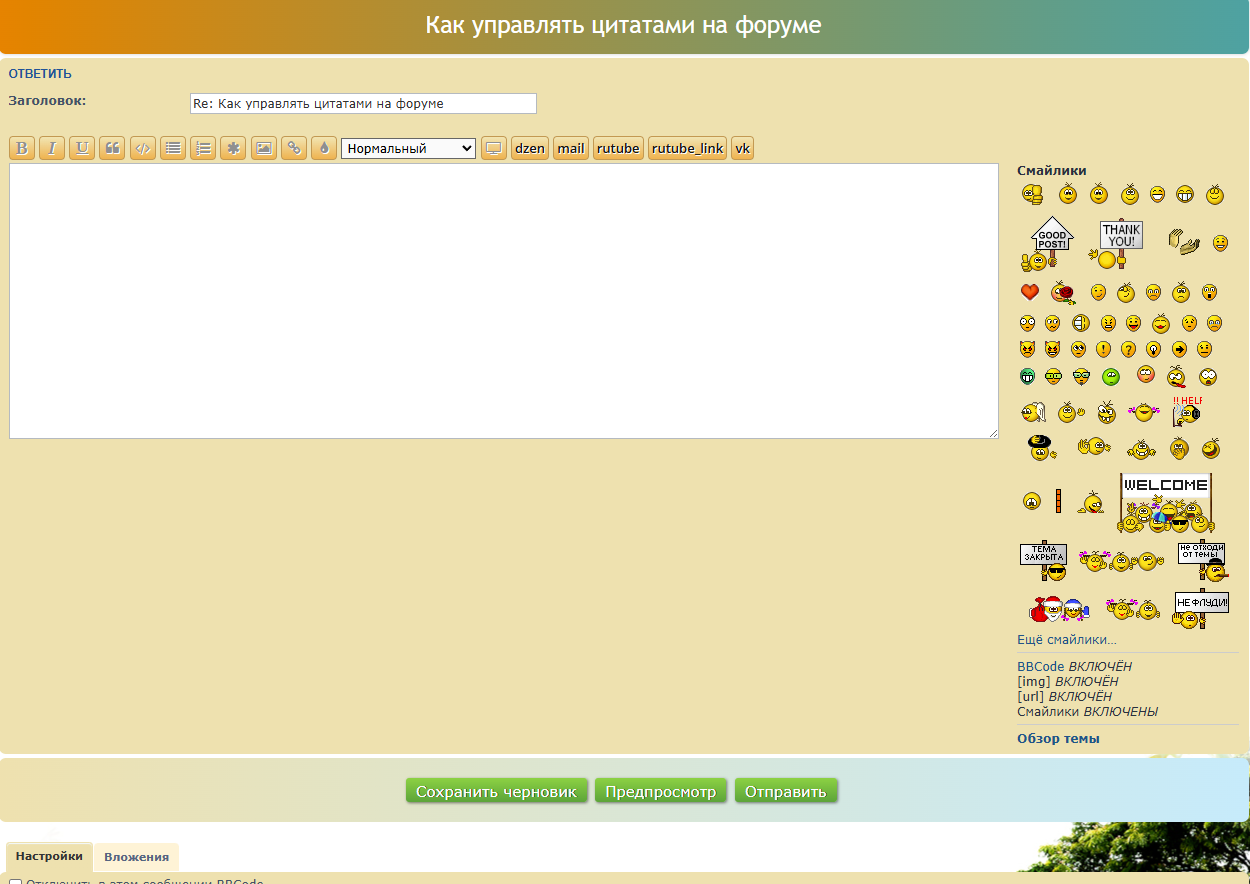
Task: Insert code tag with </> button
Action: click(143, 148)
